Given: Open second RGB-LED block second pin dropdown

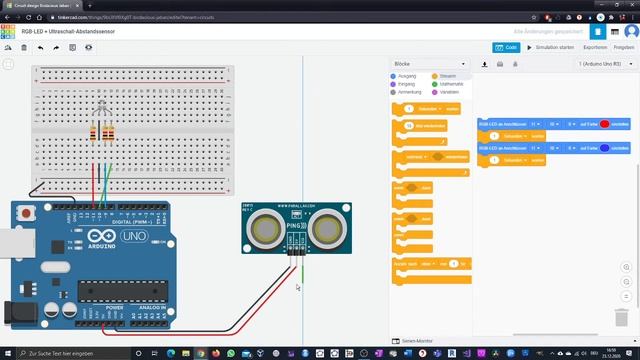Looking at the screenshot, I should click(553, 148).
